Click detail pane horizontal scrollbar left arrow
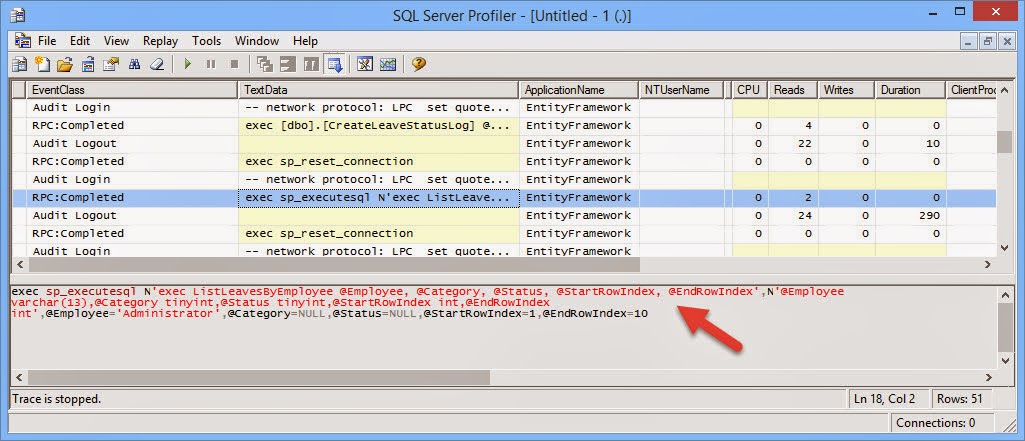 tap(19, 378)
